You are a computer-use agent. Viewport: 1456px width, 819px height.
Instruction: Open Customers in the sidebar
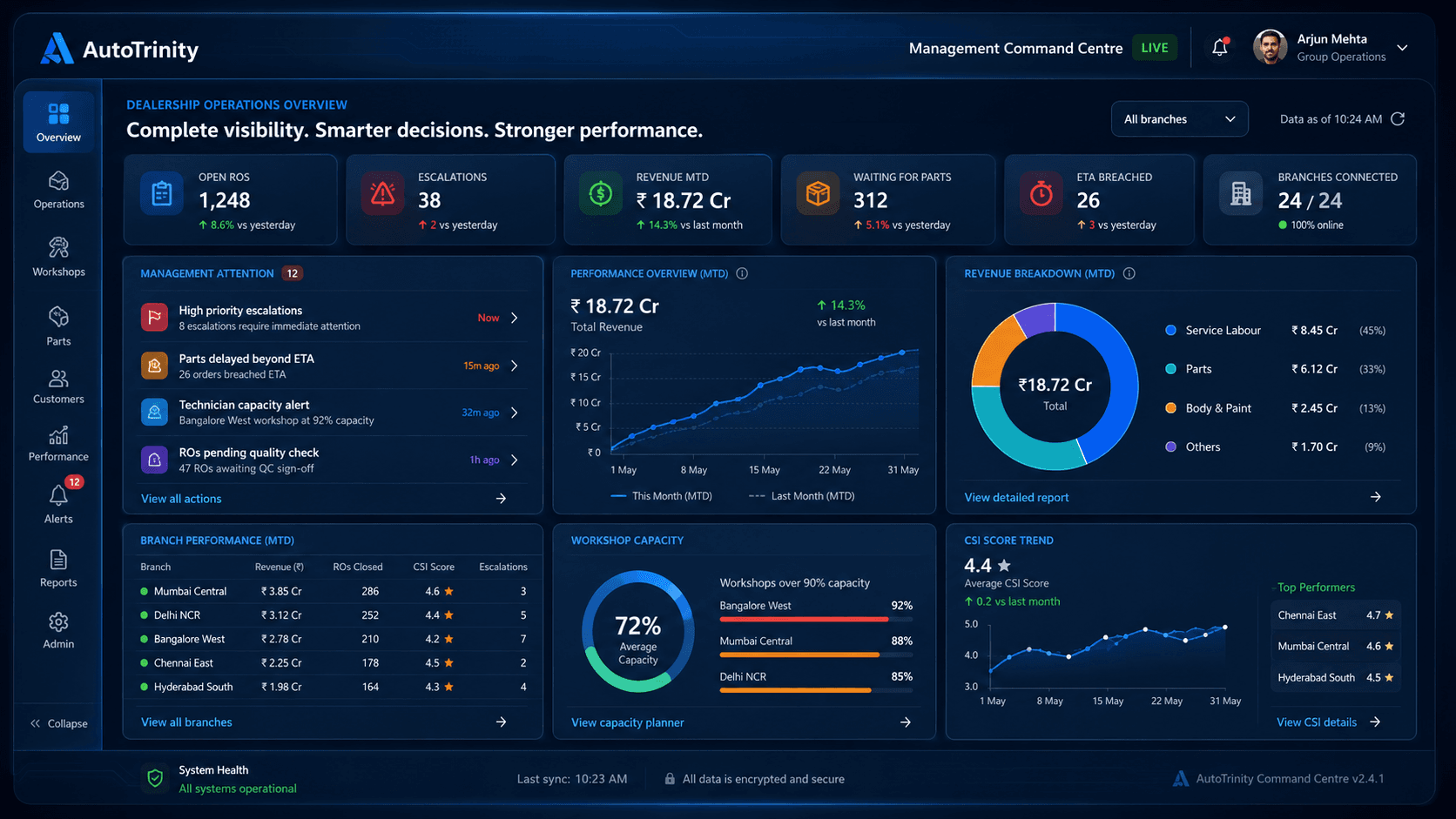coord(58,387)
